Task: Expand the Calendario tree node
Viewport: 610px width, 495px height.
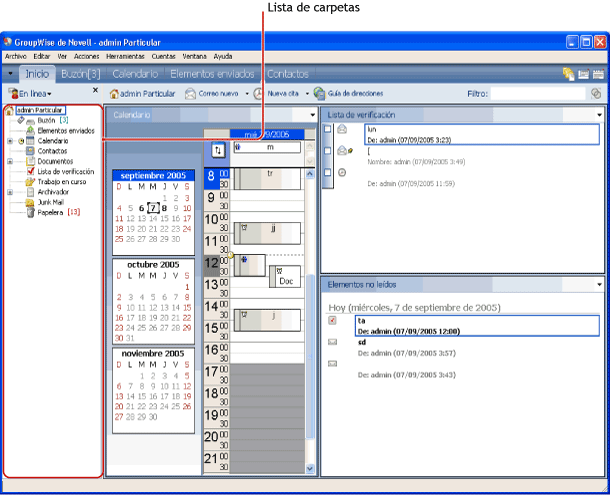Action: [x=10, y=141]
